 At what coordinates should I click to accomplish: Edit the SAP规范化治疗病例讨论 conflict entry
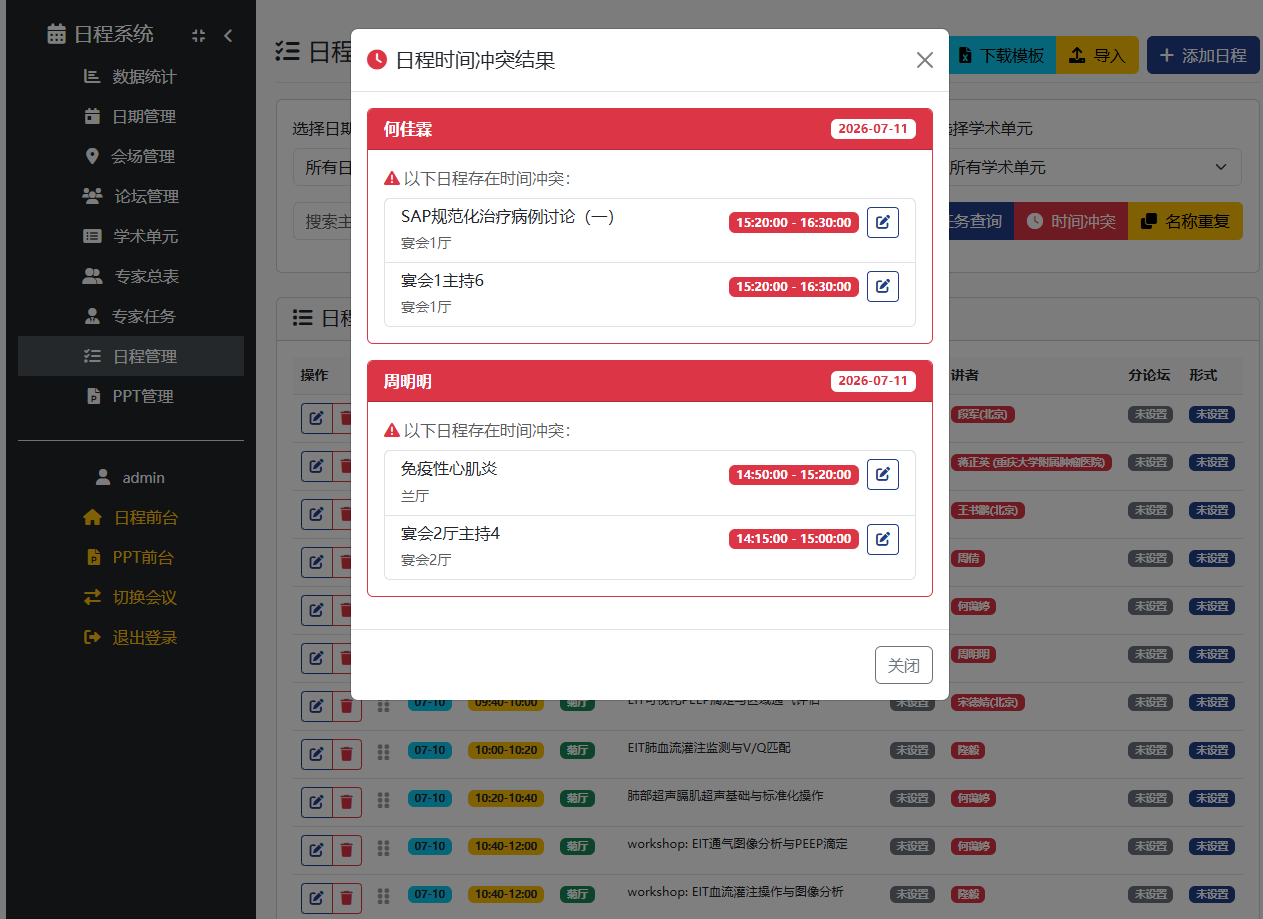click(882, 222)
